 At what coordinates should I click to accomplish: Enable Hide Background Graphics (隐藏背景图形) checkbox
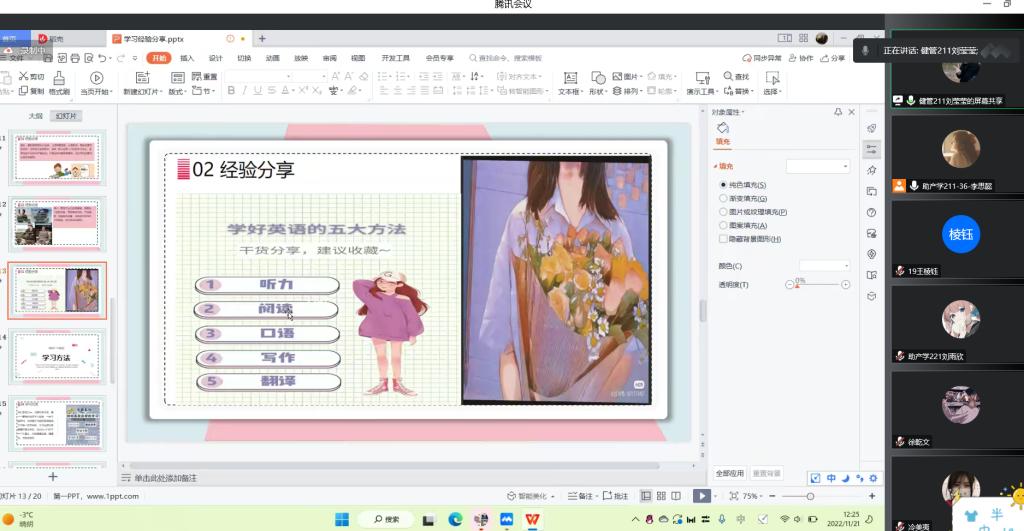pyautogui.click(x=723, y=239)
